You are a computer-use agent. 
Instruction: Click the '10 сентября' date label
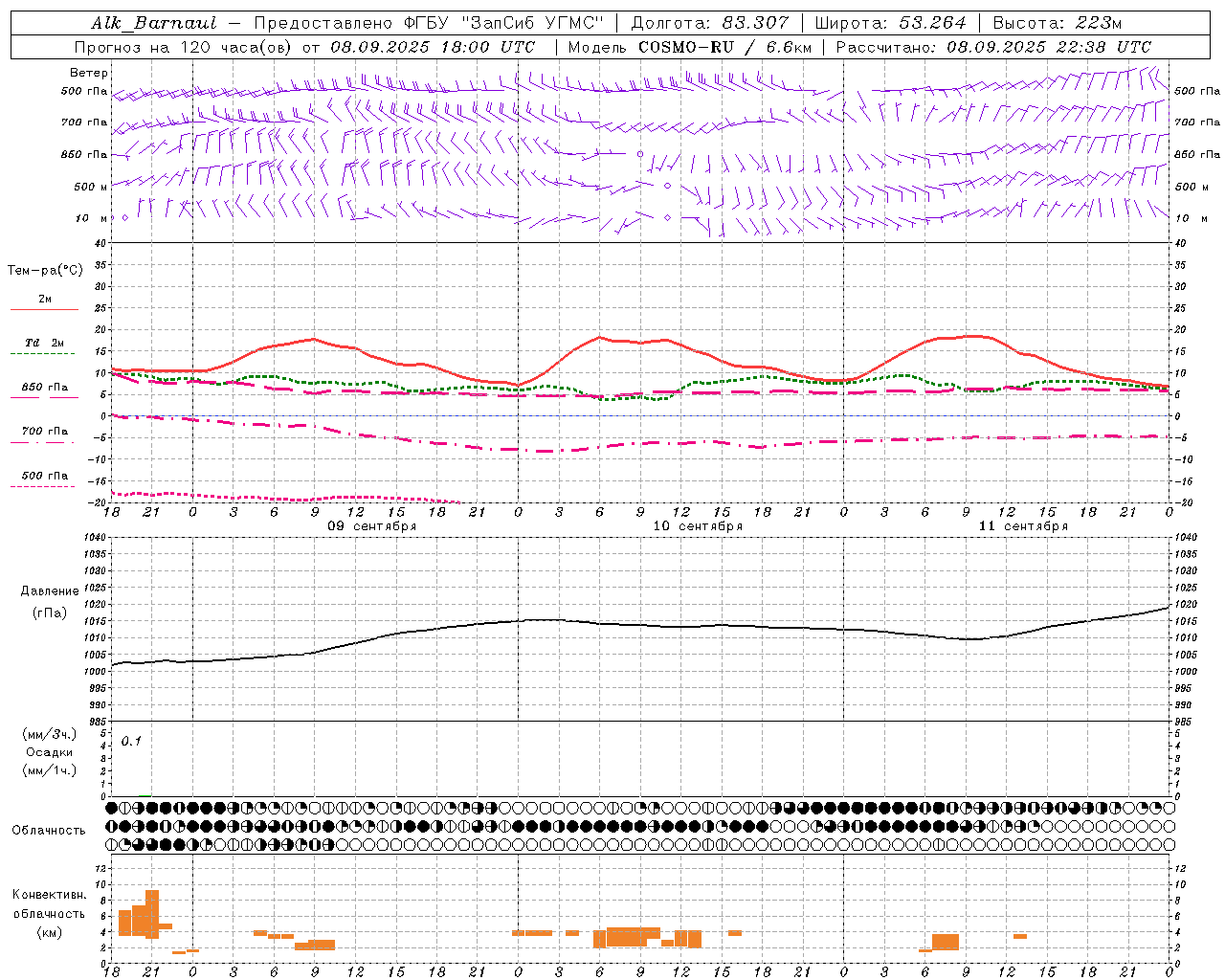[698, 526]
